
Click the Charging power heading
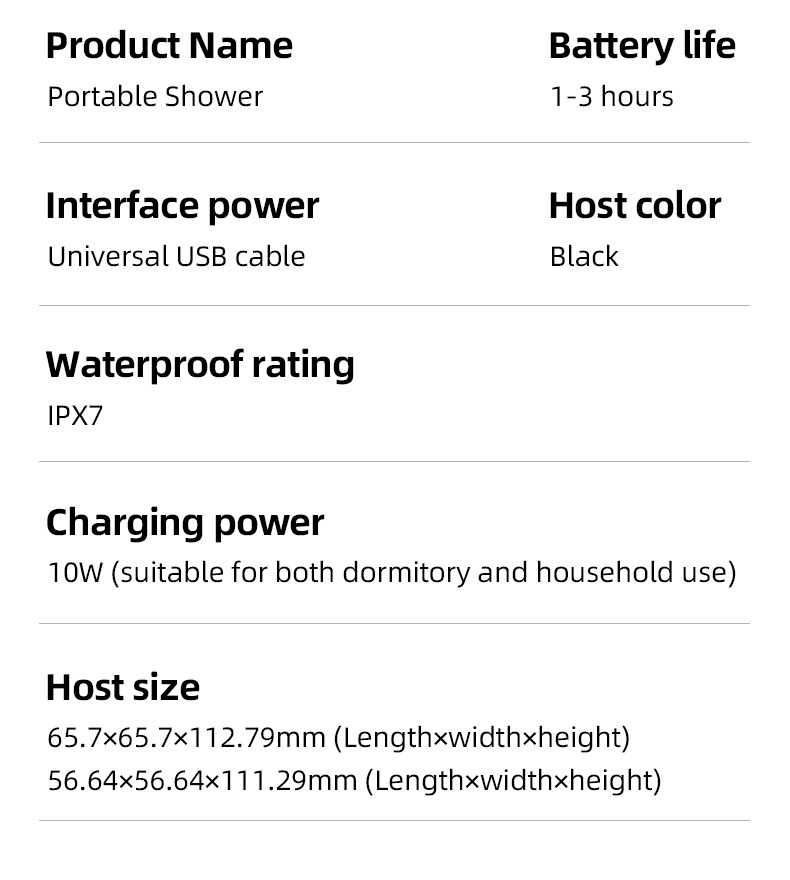[185, 522]
